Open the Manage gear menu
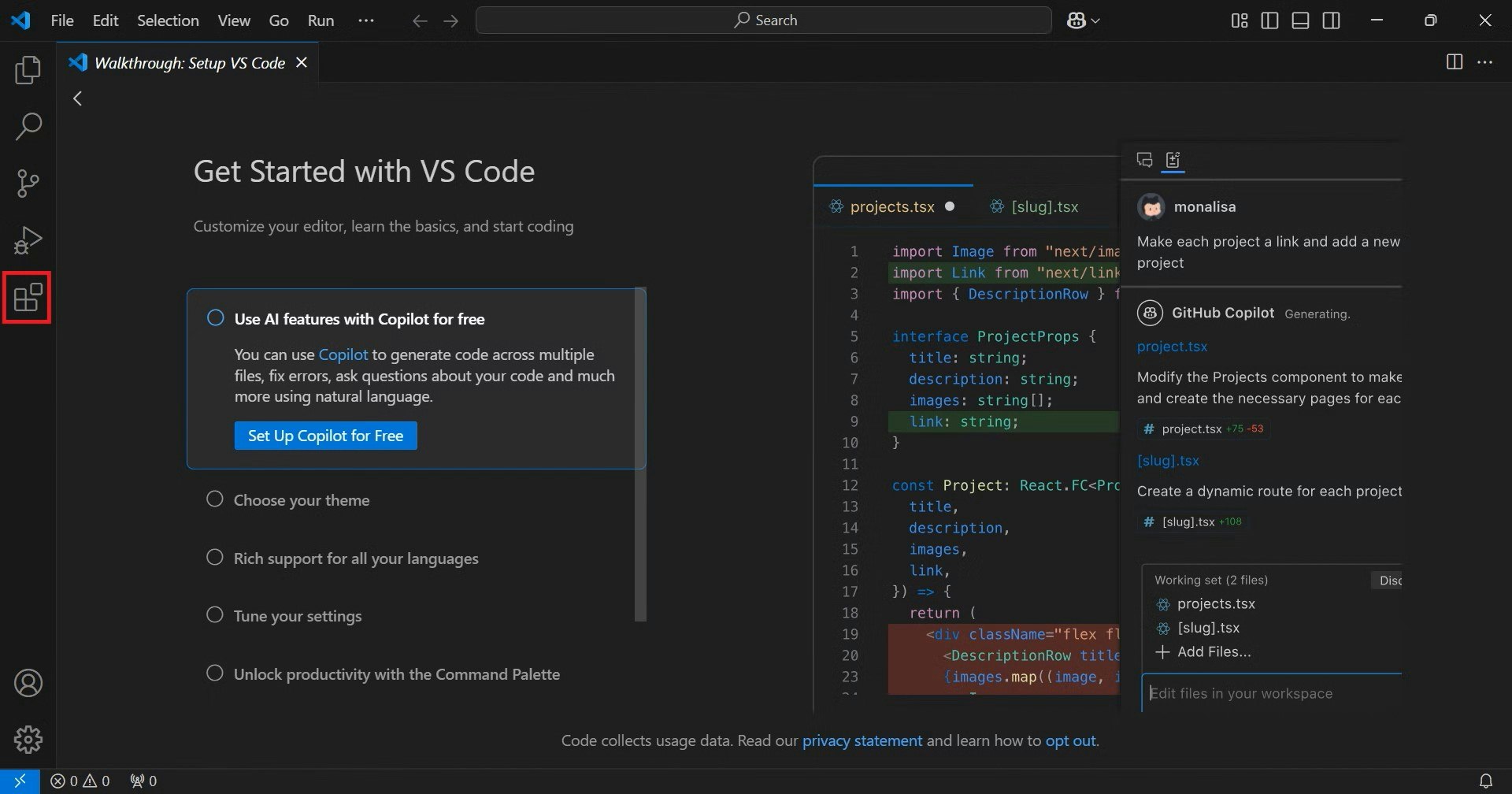The width and height of the screenshot is (1512, 794). (28, 740)
